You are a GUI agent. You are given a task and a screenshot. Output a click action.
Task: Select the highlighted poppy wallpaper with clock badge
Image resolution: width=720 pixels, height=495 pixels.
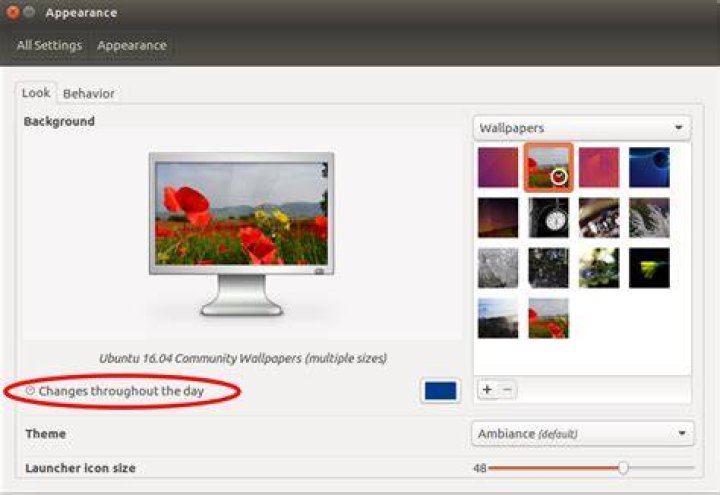click(548, 167)
